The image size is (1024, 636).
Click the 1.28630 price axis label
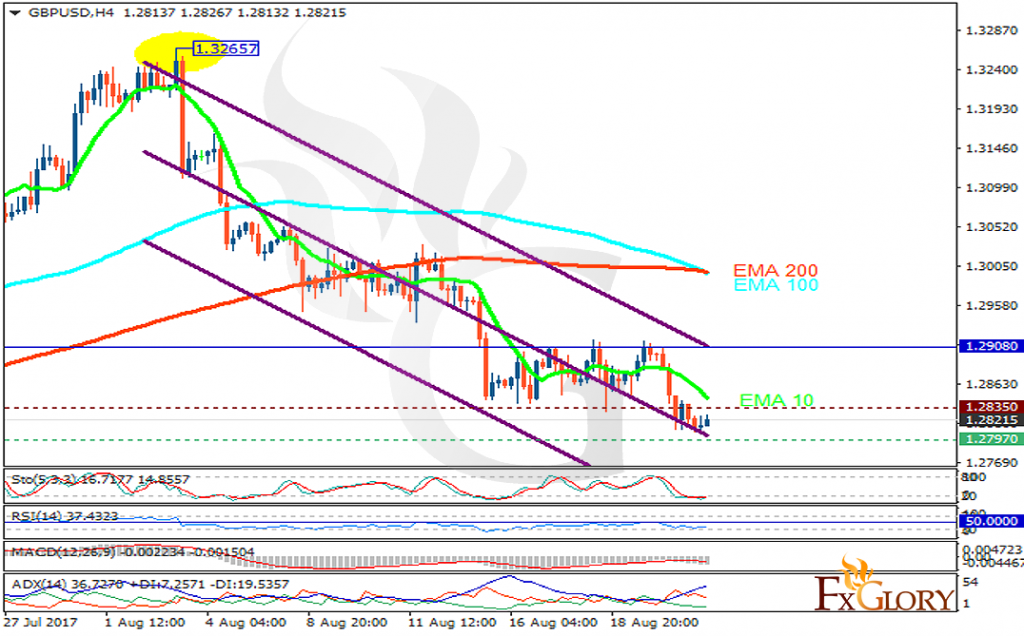[x=991, y=384]
